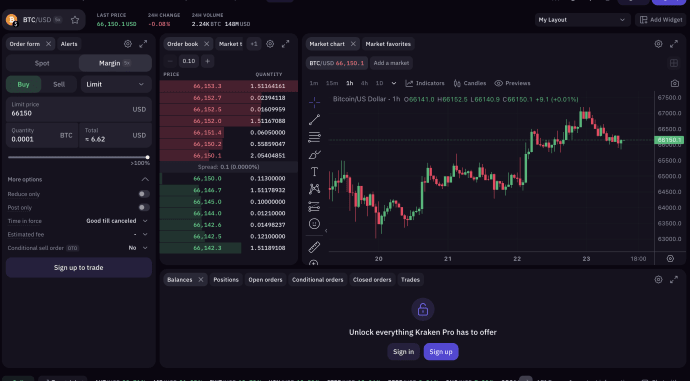The height and width of the screenshot is (381, 690).
Task: Open Order book settings gear
Action: point(270,44)
